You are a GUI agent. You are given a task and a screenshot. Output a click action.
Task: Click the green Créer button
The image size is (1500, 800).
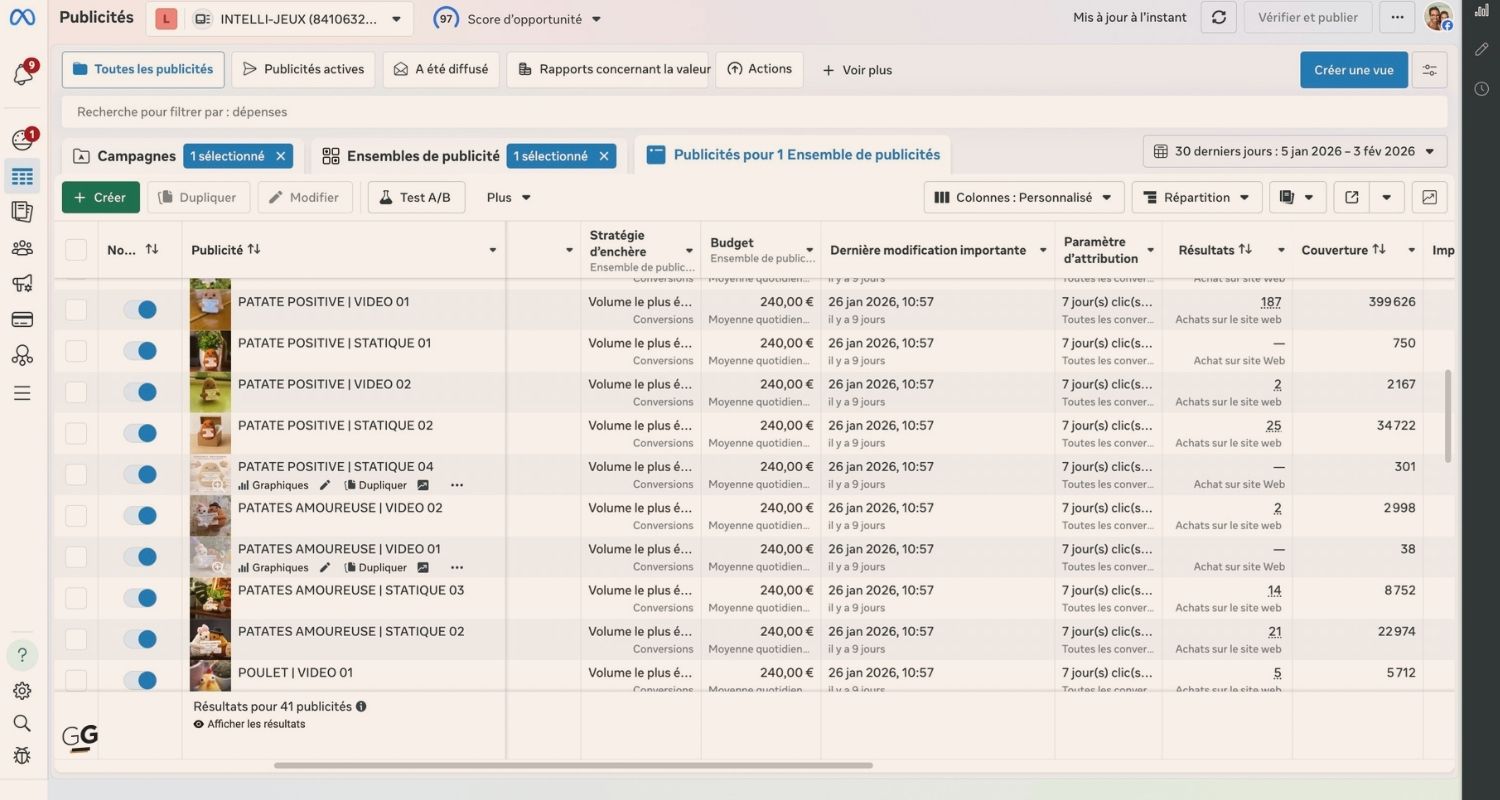pos(100,197)
